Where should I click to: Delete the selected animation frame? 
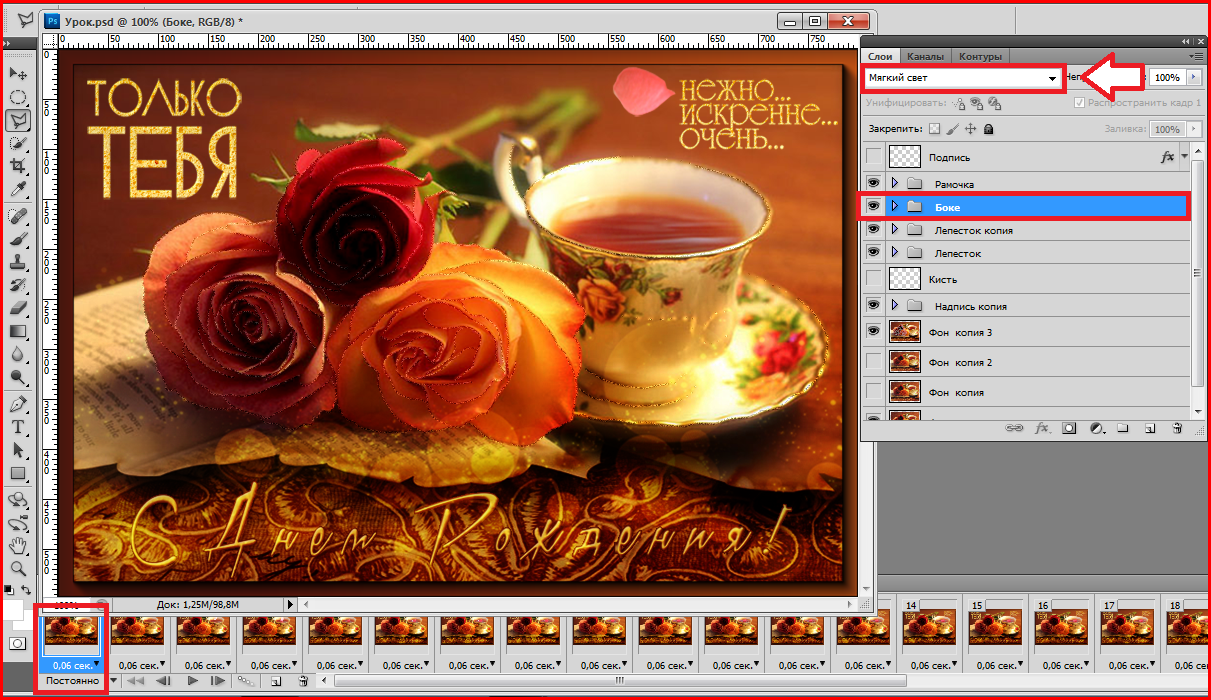pos(303,681)
